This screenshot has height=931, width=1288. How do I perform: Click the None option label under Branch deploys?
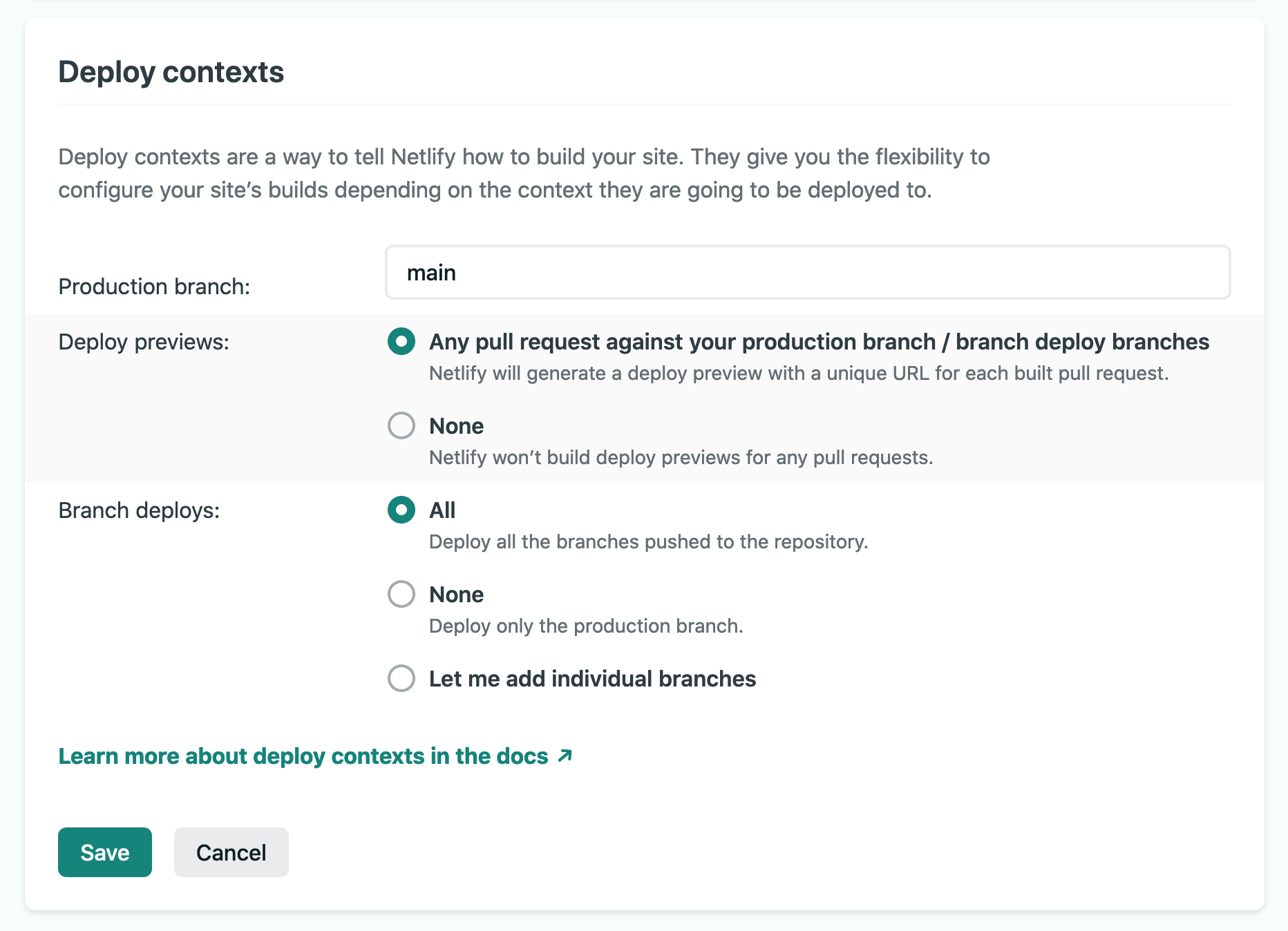point(456,594)
